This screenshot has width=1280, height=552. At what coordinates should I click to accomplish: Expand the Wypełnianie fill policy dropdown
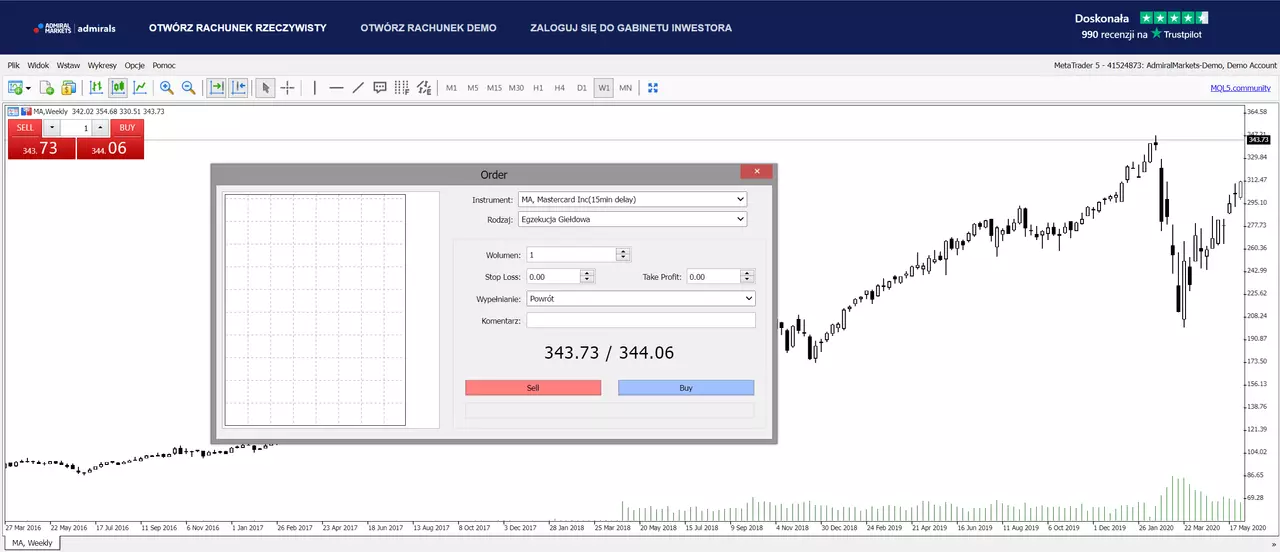pos(641,298)
